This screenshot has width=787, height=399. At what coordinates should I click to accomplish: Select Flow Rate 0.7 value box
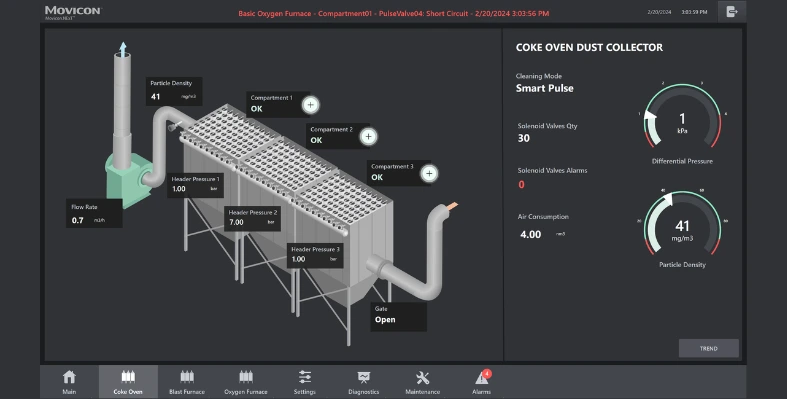pyautogui.click(x=94, y=213)
